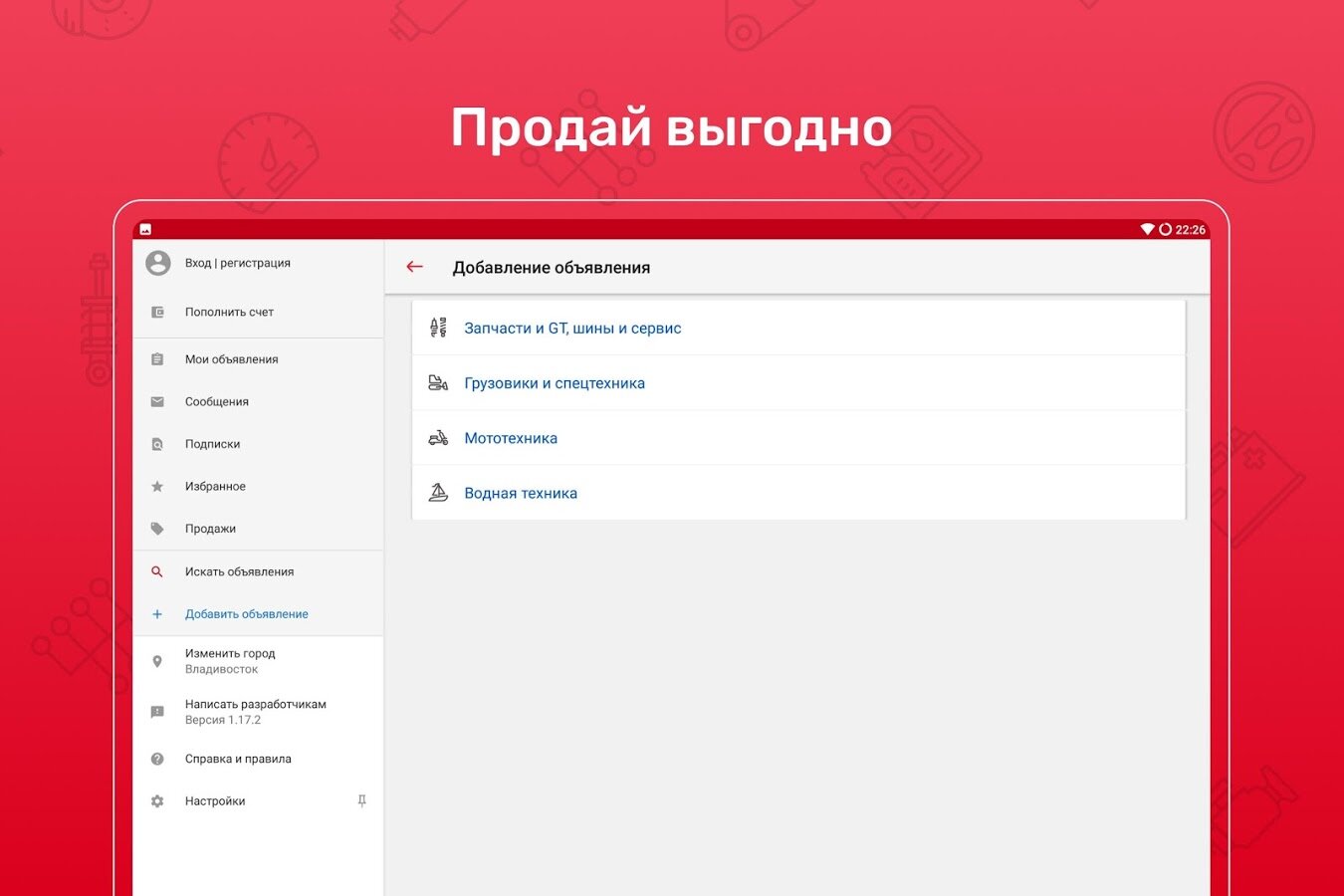This screenshot has width=1344, height=896.
Task: Tap the location pin icon
Action: tap(157, 661)
